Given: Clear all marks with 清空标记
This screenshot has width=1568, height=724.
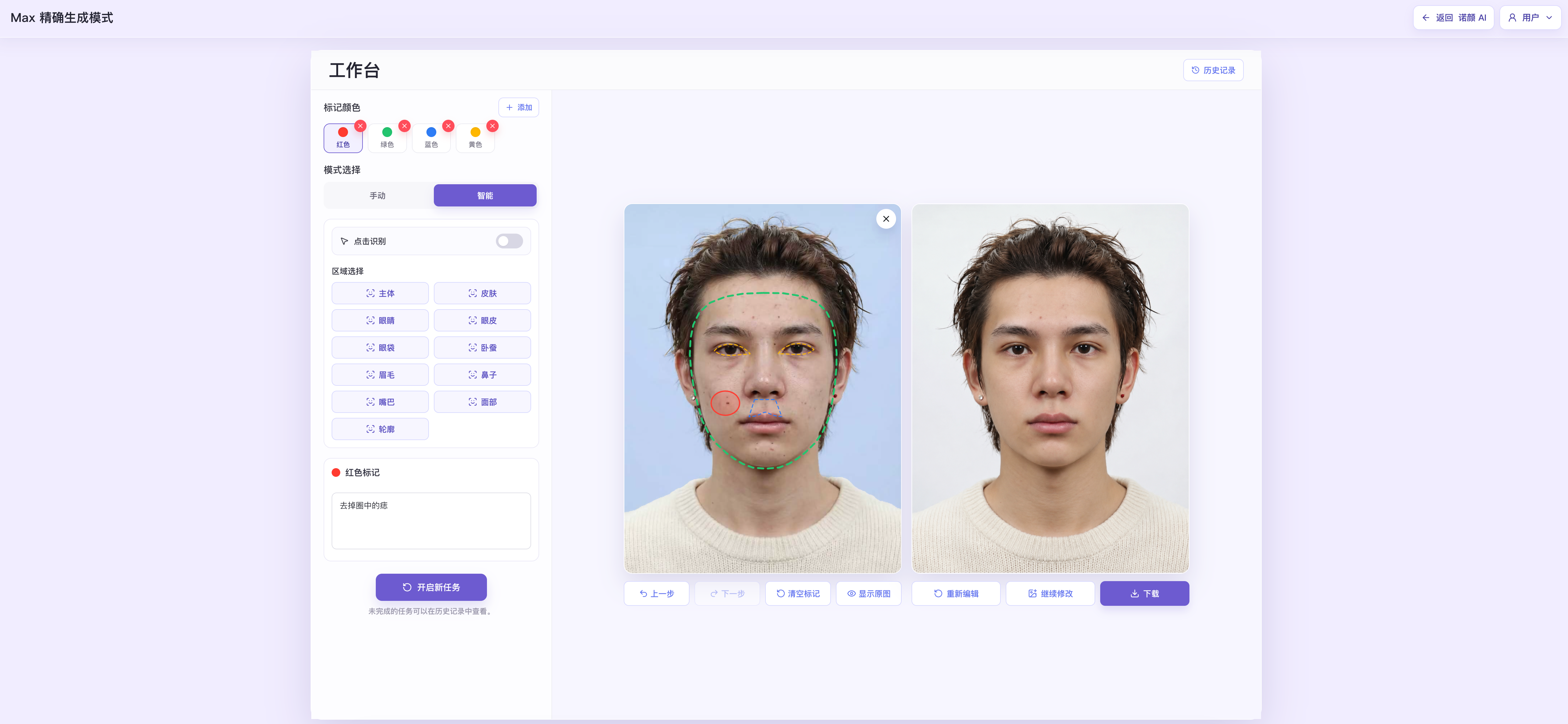Looking at the screenshot, I should pyautogui.click(x=797, y=593).
